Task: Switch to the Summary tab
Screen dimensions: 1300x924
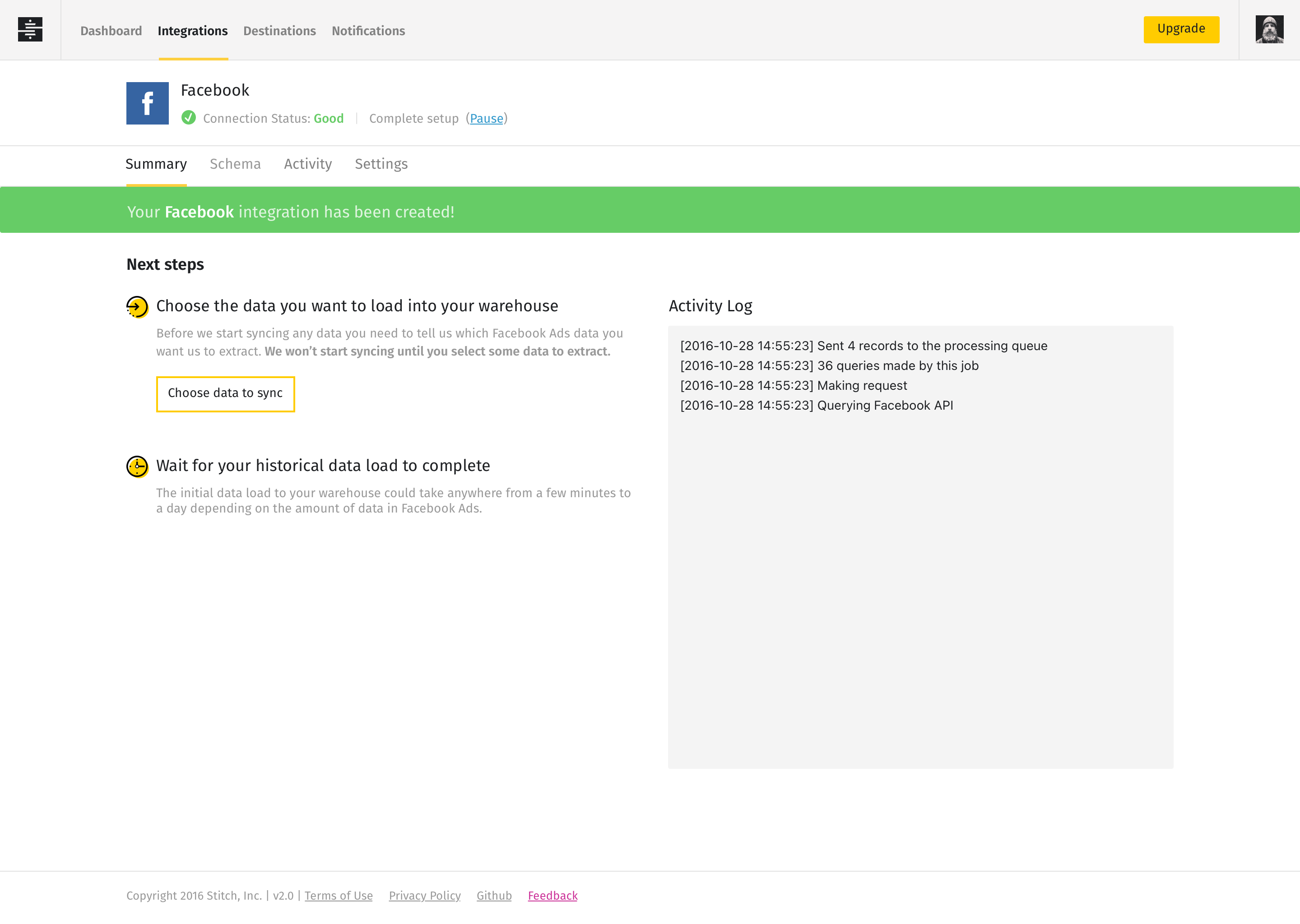Action: coord(156,164)
